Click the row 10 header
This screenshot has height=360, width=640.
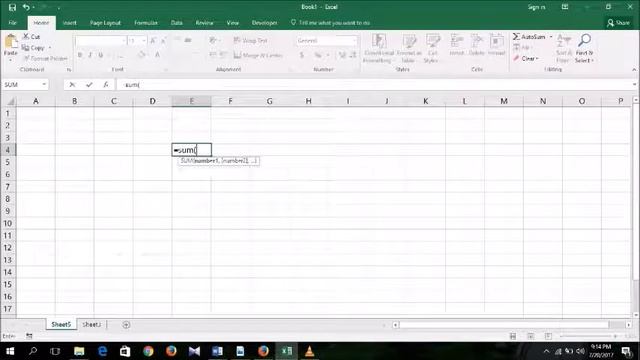(8, 223)
